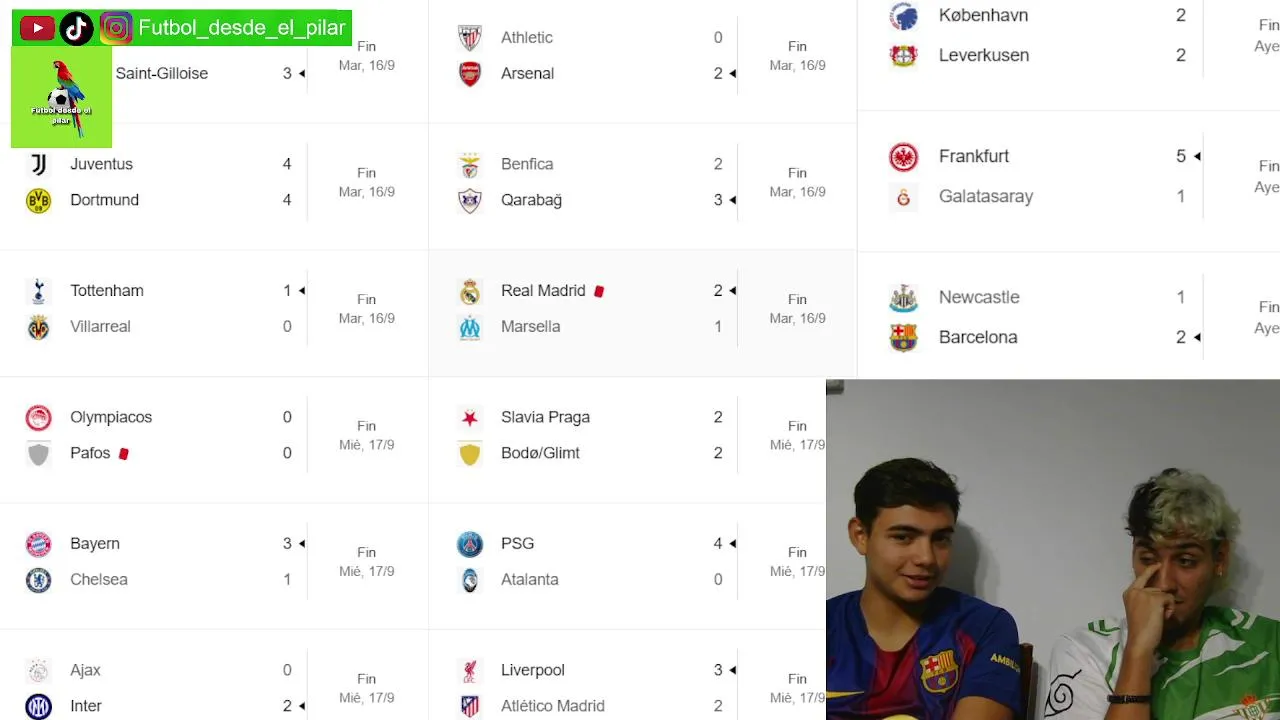The height and width of the screenshot is (720, 1280).
Task: Click the Arsenal club crest
Action: (x=470, y=74)
